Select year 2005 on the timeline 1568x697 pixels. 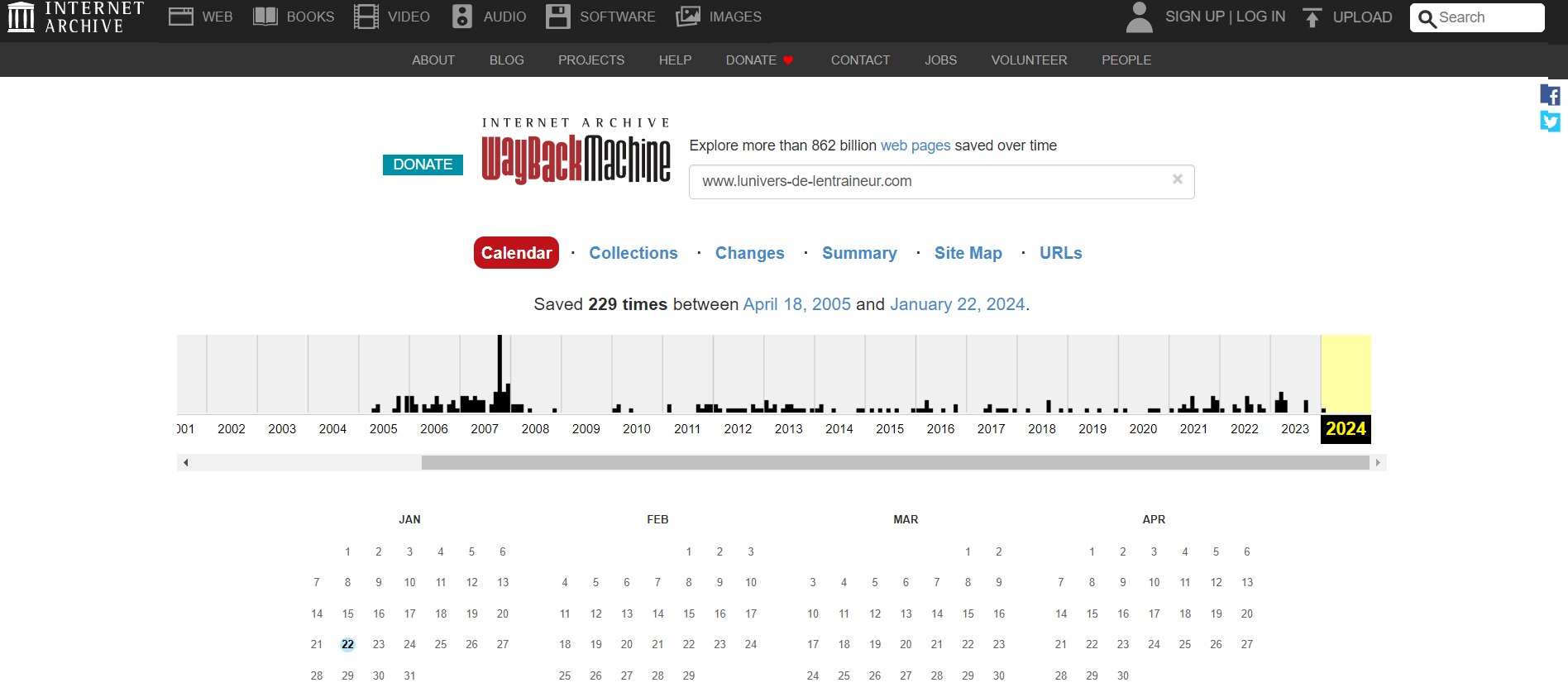tap(384, 429)
